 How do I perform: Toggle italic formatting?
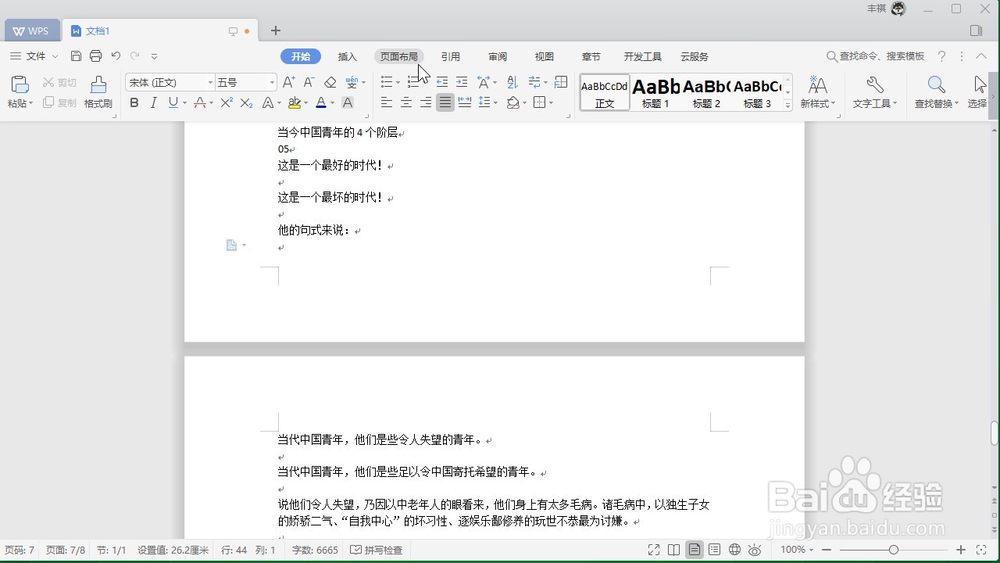[153, 103]
